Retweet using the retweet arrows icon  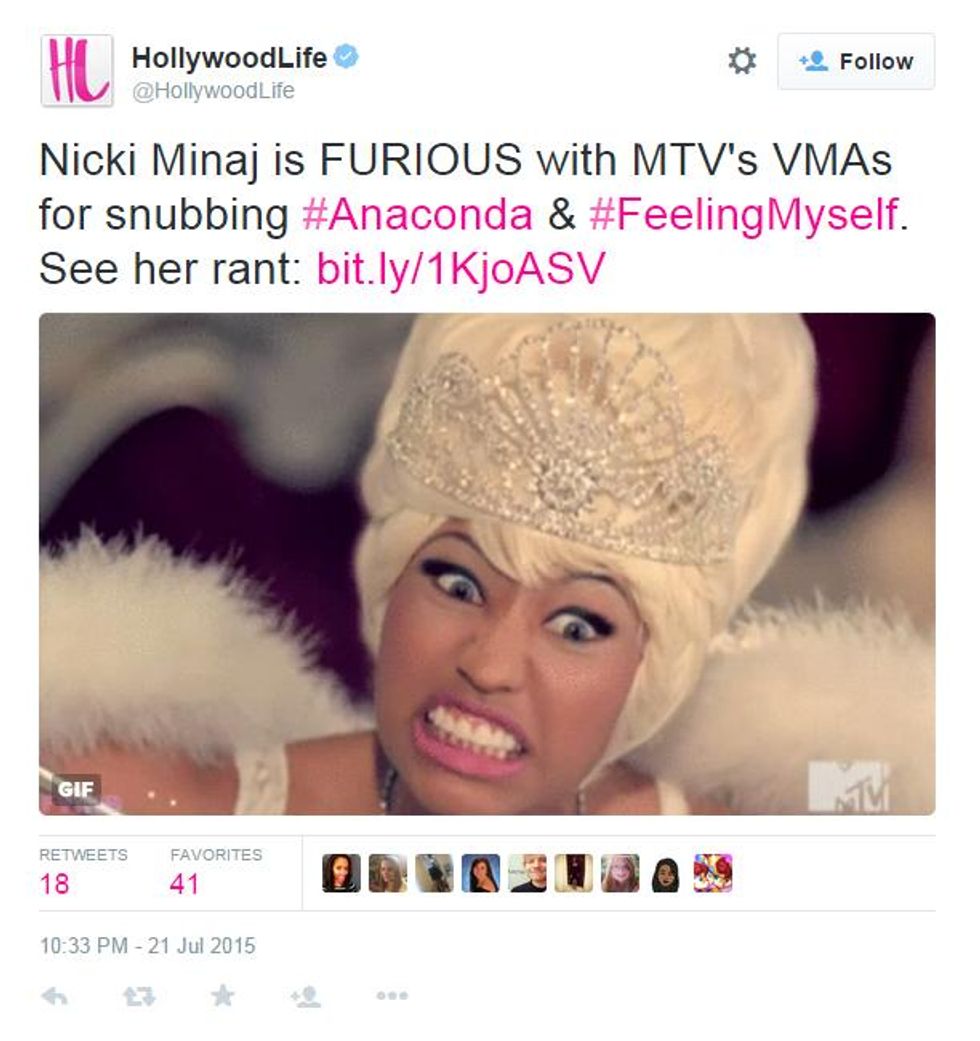(x=139, y=996)
